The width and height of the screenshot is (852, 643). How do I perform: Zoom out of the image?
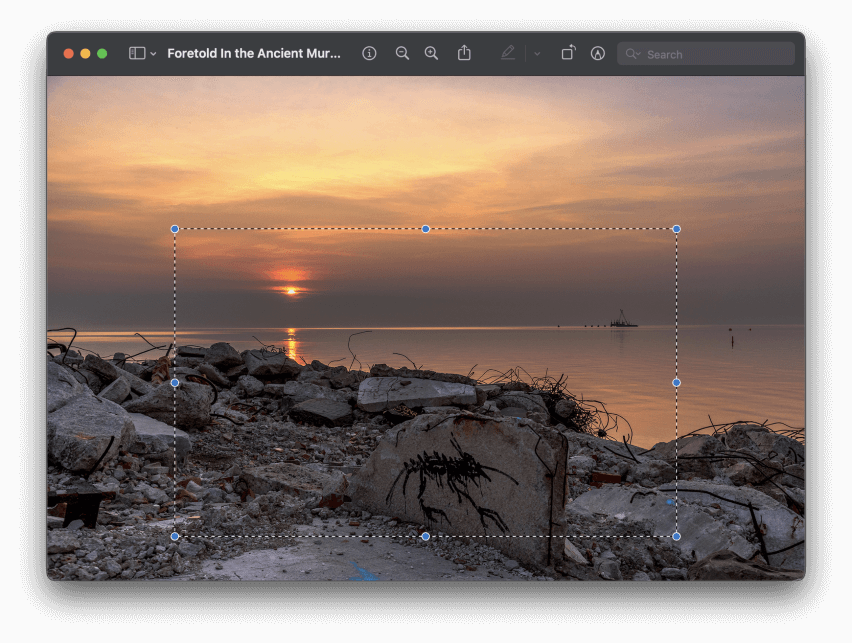click(x=402, y=53)
